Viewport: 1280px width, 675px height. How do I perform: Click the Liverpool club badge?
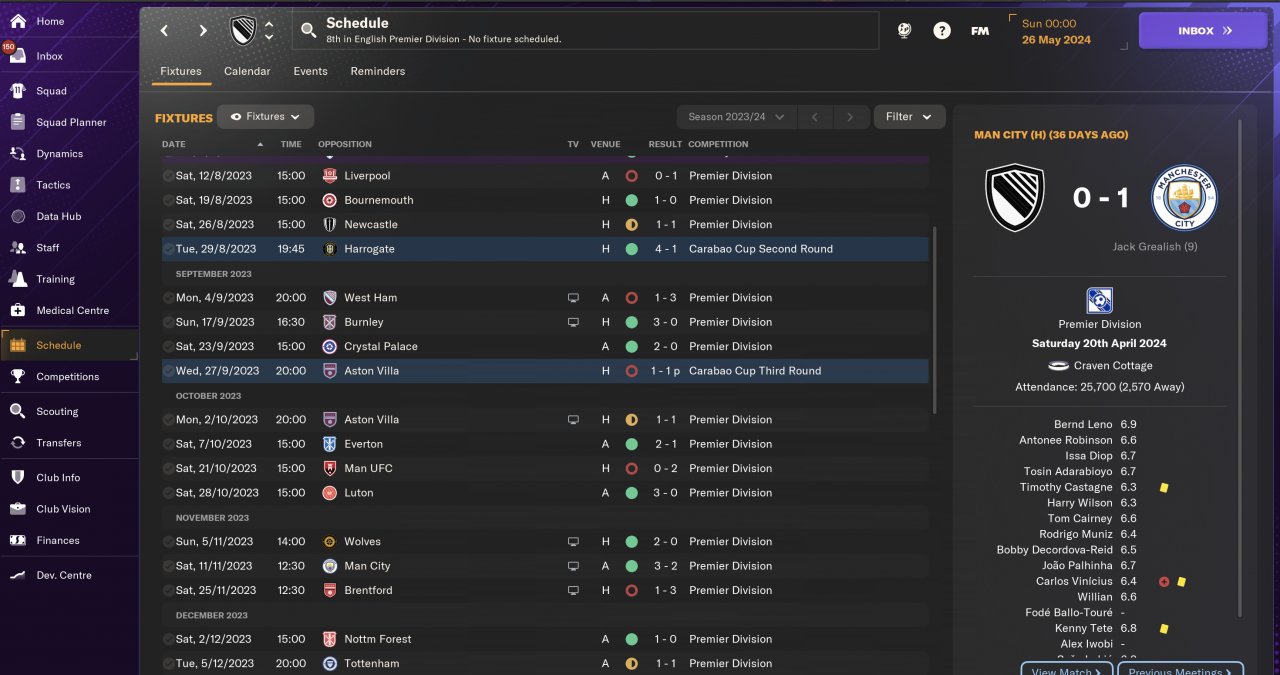(x=330, y=176)
